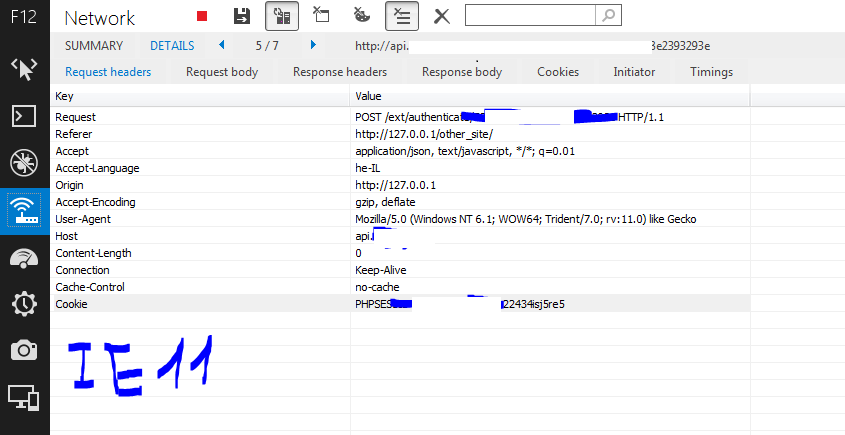Select the Request row key
The height and width of the screenshot is (435, 845).
75,117
